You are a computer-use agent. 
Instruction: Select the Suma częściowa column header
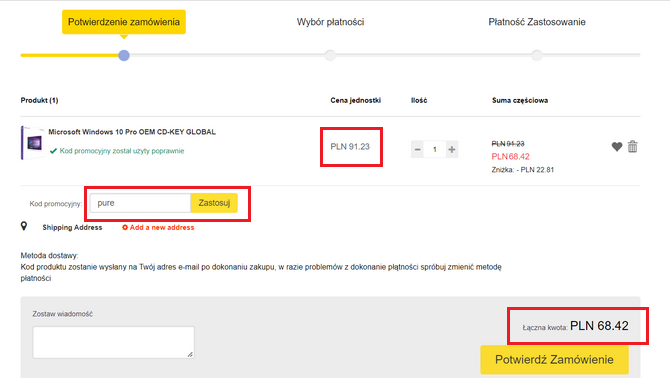(520, 100)
